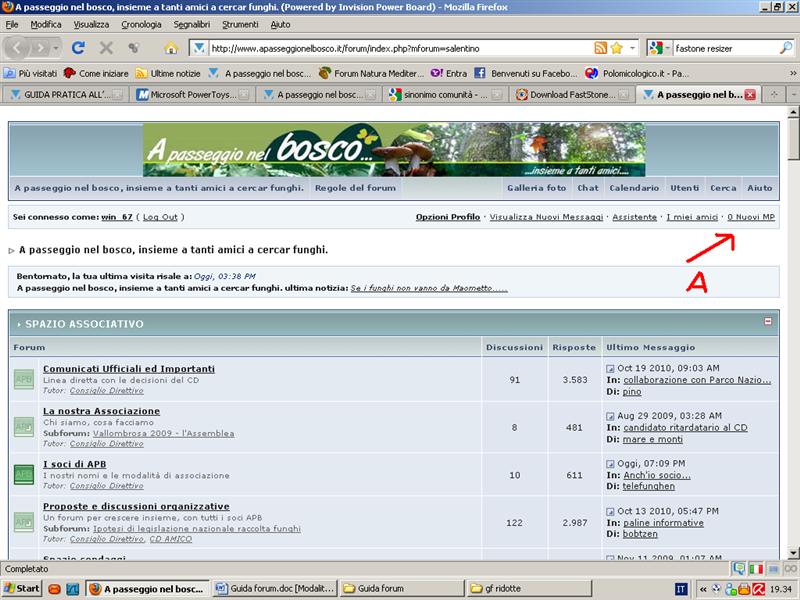Image resolution: width=800 pixels, height=600 pixels.
Task: Click the search magnifier icon in search box
Action: [x=786, y=47]
